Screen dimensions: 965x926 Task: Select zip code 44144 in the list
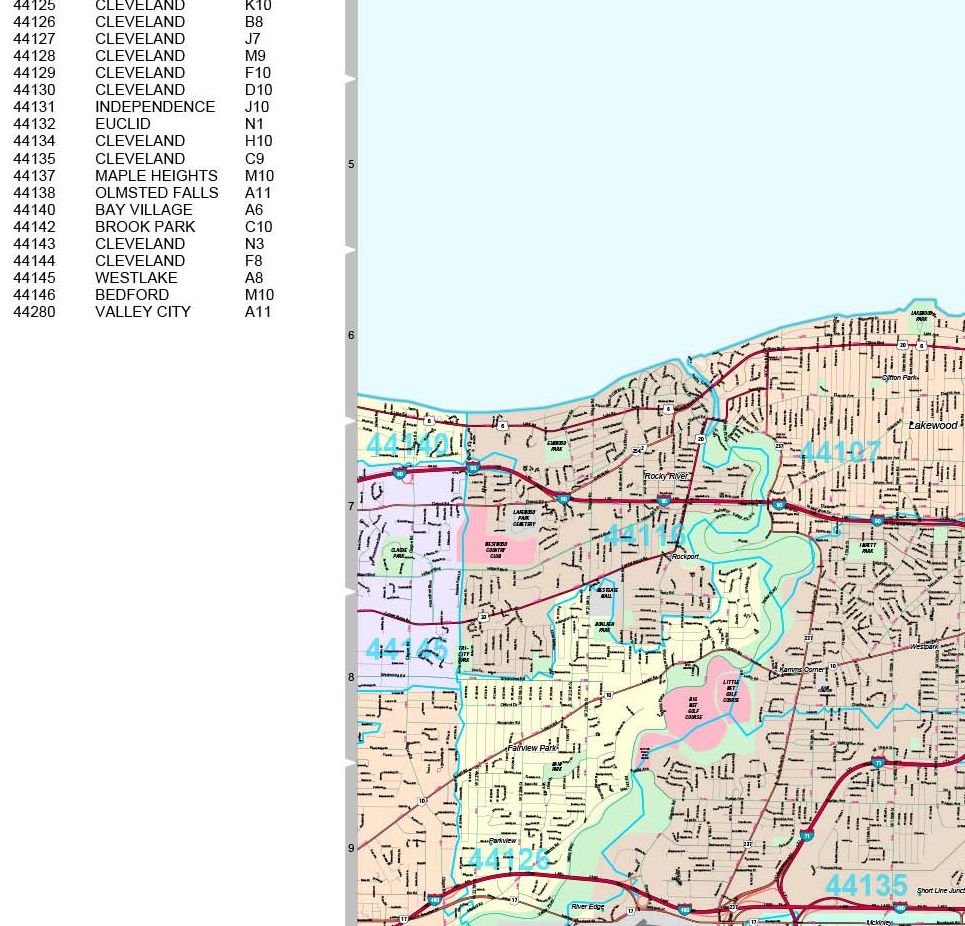(x=34, y=261)
